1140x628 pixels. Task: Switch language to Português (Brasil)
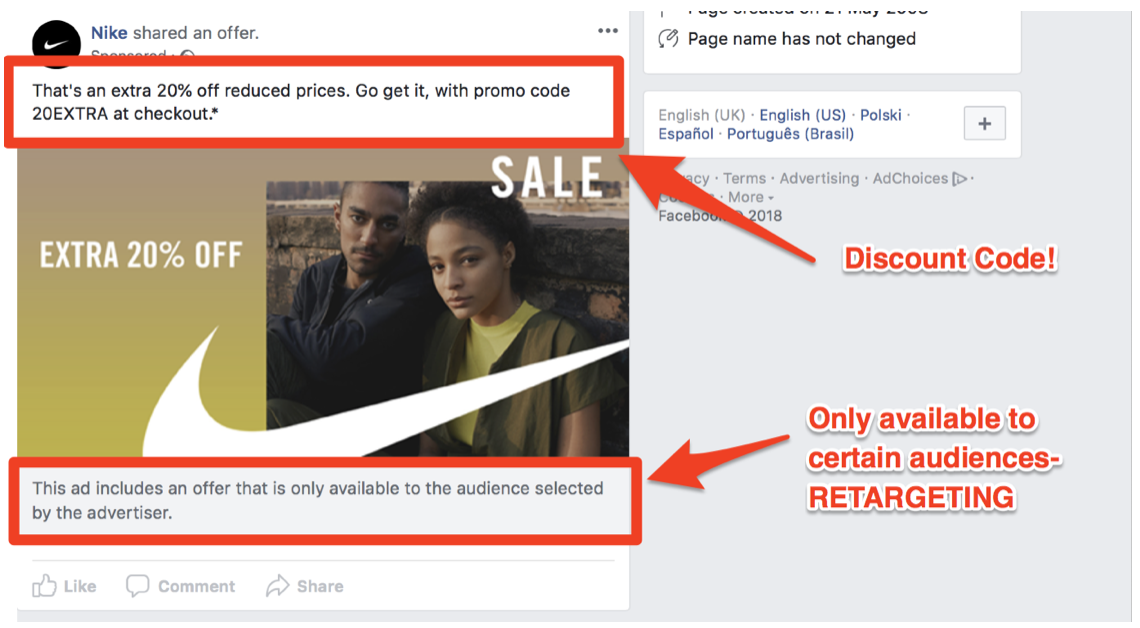[790, 134]
